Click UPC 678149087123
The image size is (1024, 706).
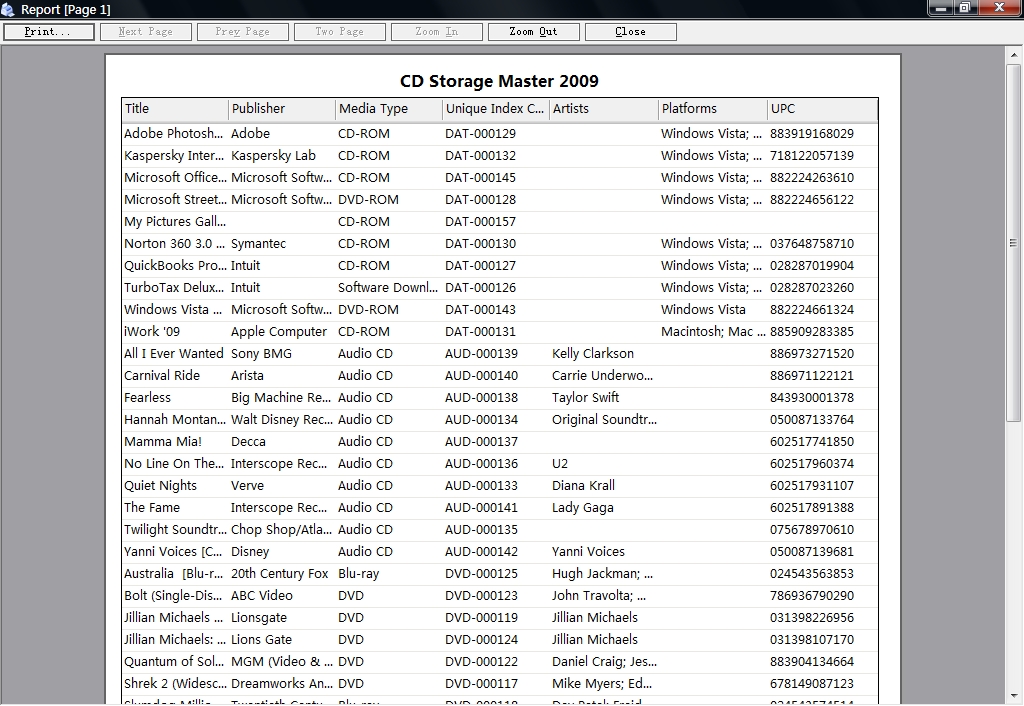pyautogui.click(x=811, y=684)
